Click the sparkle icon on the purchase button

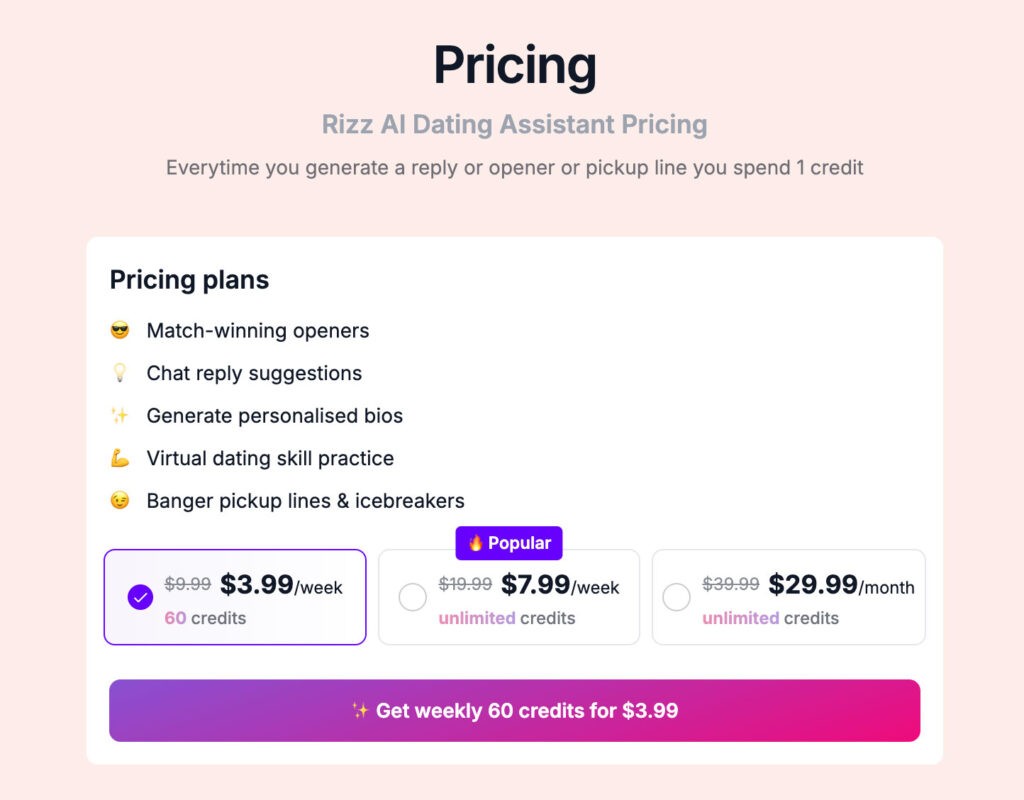(x=361, y=711)
